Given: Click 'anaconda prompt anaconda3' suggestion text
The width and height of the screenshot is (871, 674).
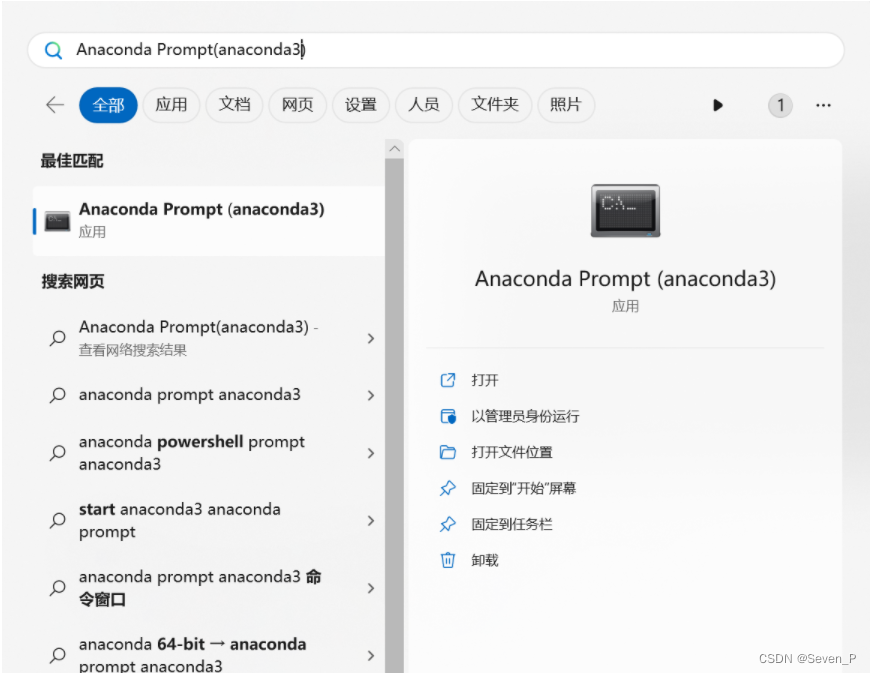Looking at the screenshot, I should pos(190,395).
